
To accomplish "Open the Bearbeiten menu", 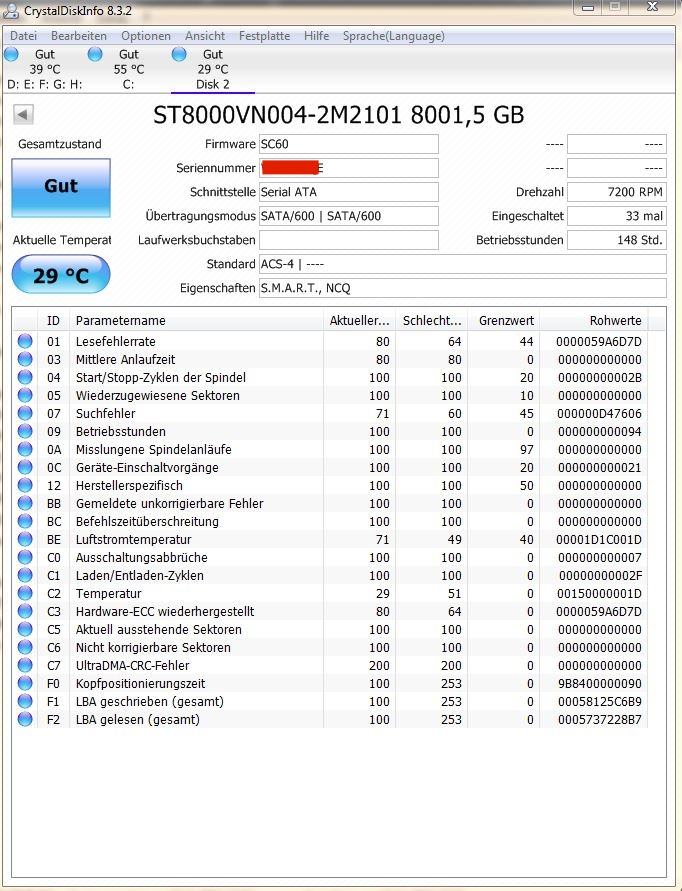I will (79, 36).
